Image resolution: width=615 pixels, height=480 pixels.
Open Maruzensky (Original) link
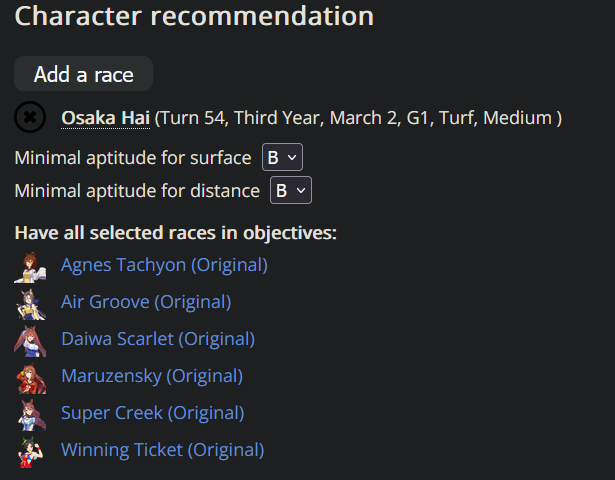(152, 376)
